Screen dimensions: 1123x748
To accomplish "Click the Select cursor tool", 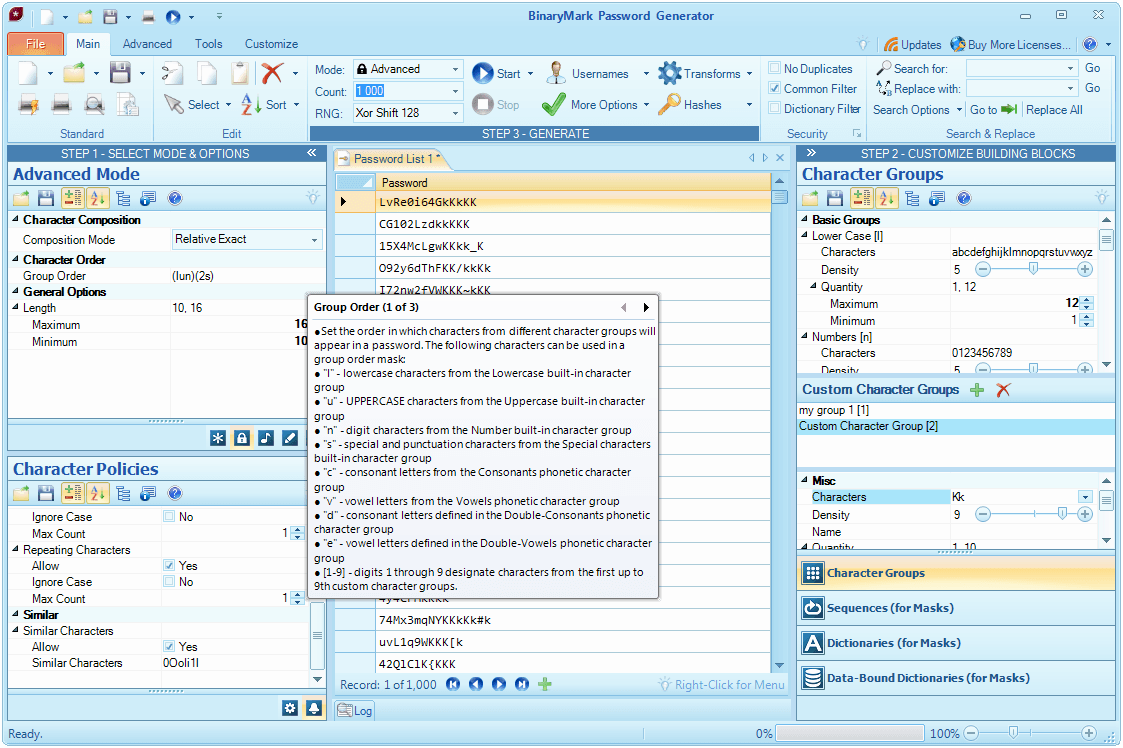I will pyautogui.click(x=191, y=105).
